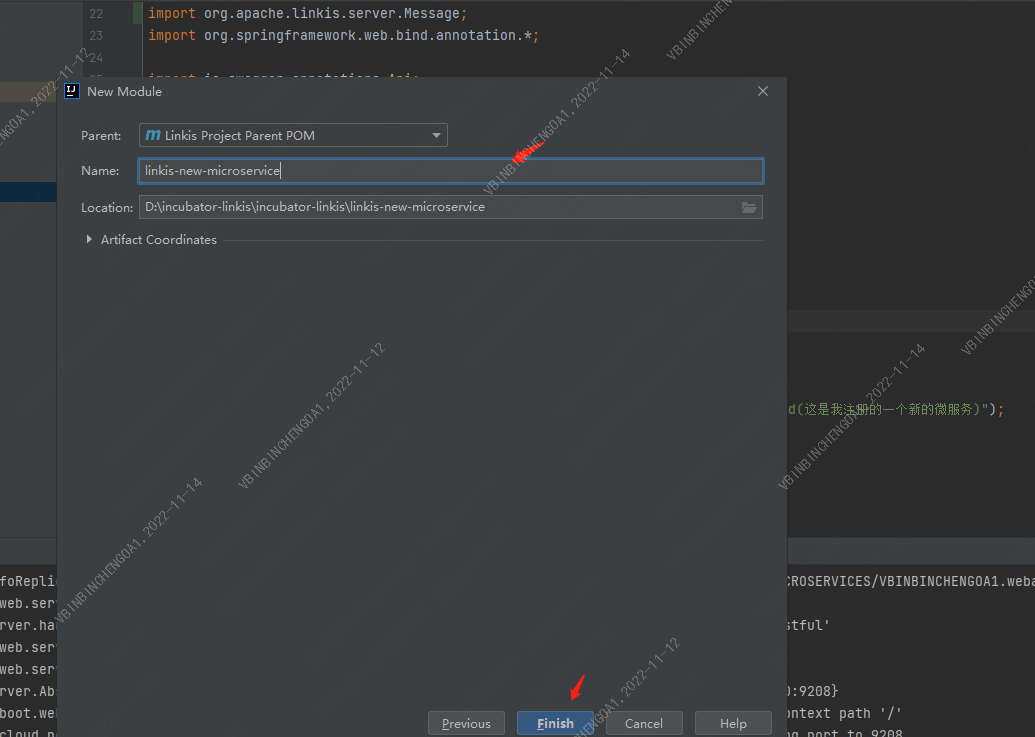Image resolution: width=1035 pixels, height=737 pixels.
Task: Close the New Module dialog
Action: [x=763, y=91]
